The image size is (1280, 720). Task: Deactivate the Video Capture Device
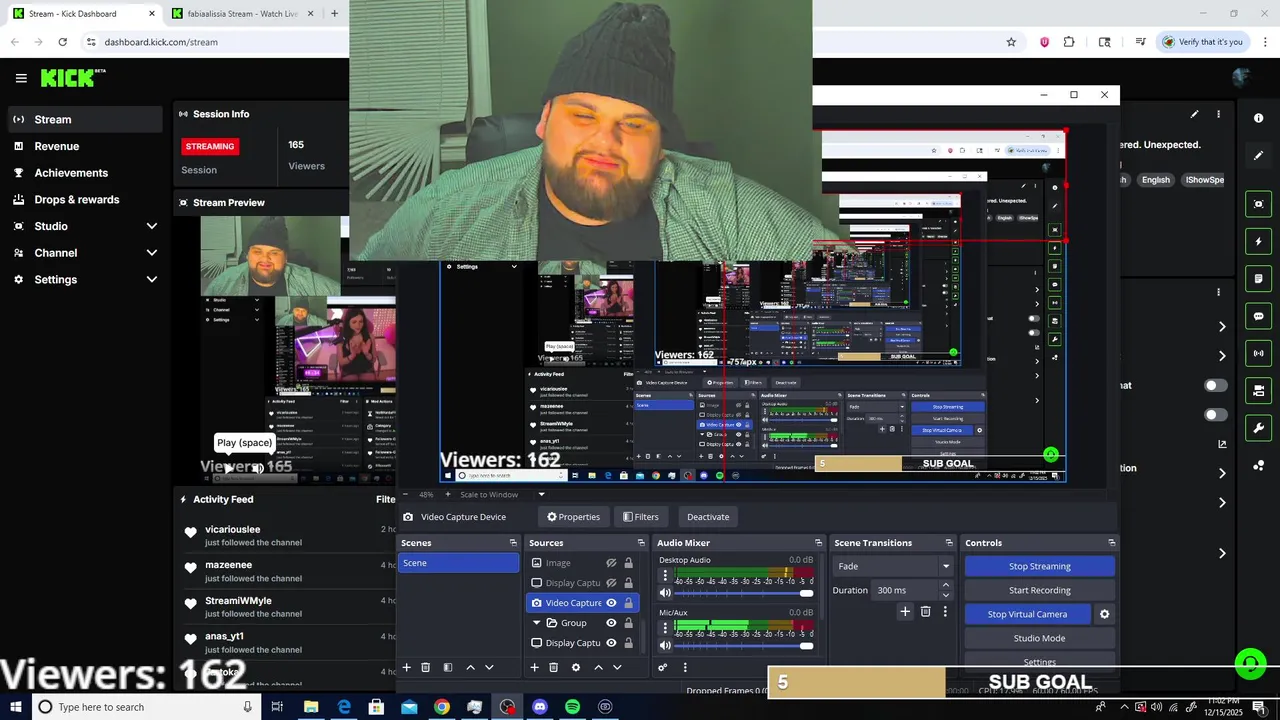707,517
